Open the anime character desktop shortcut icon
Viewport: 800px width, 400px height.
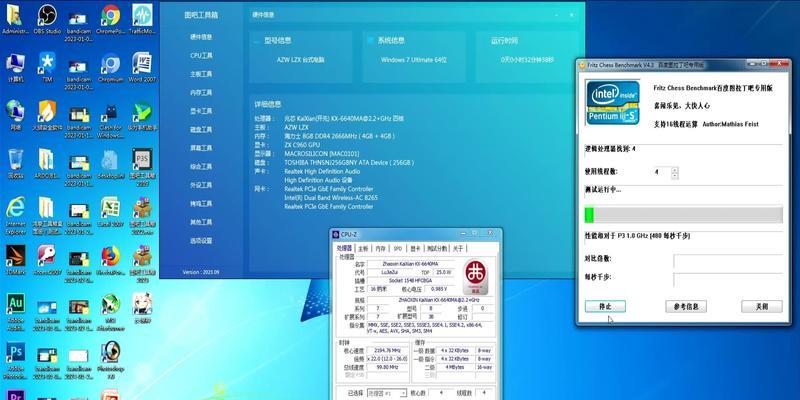(142, 308)
